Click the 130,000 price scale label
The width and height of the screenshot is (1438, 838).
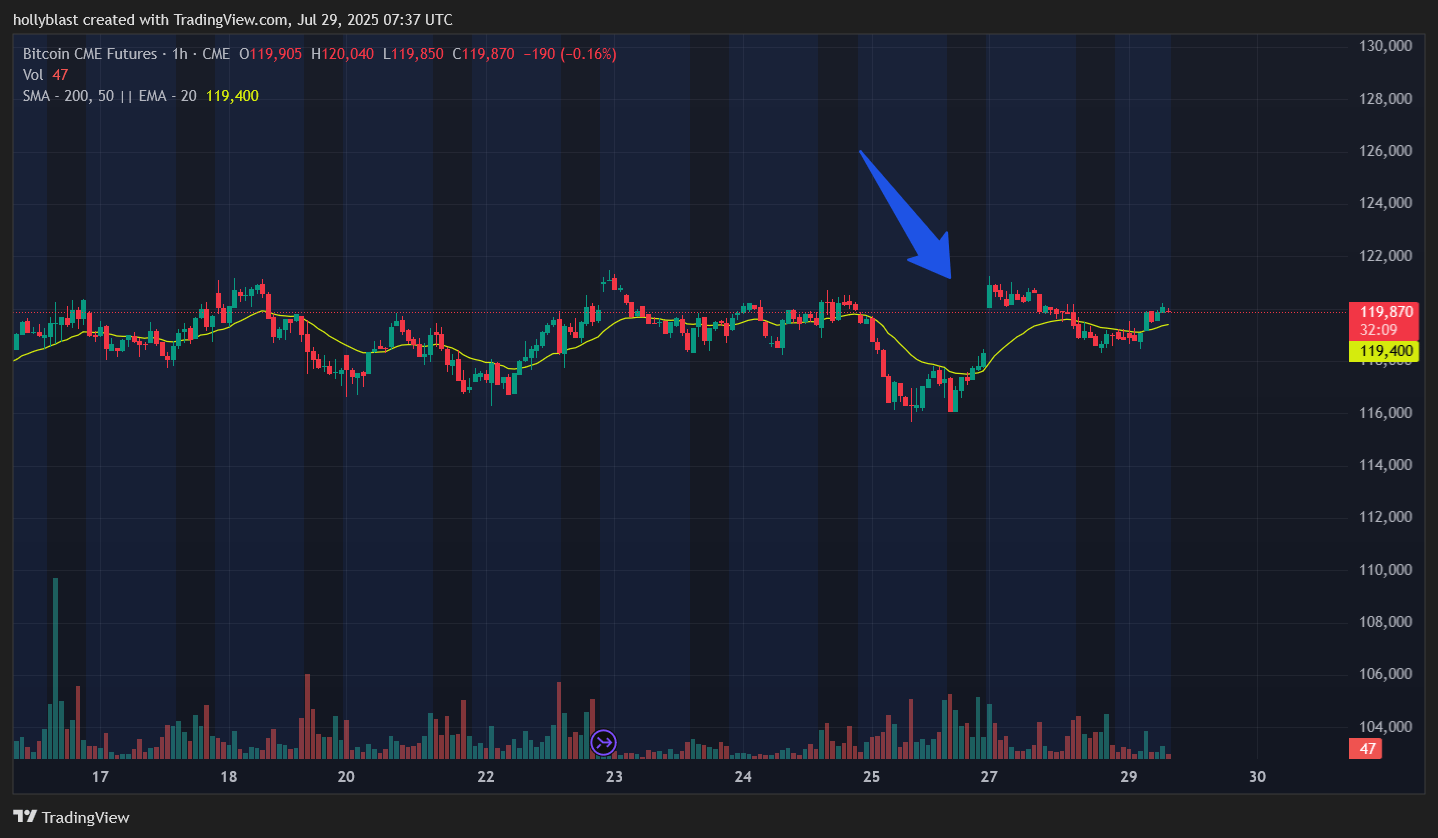tap(1385, 46)
